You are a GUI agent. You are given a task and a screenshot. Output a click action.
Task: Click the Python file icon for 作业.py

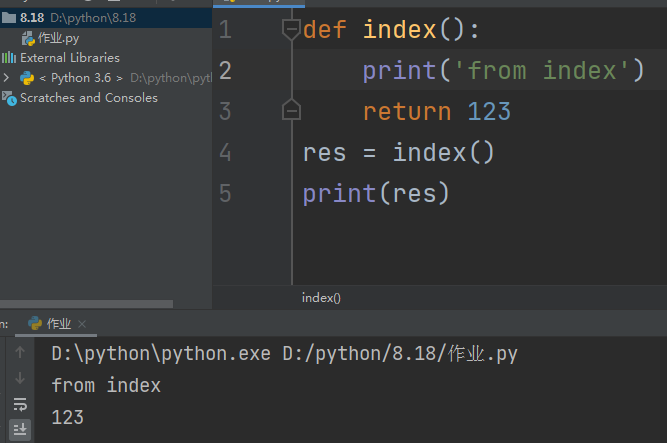point(27,38)
